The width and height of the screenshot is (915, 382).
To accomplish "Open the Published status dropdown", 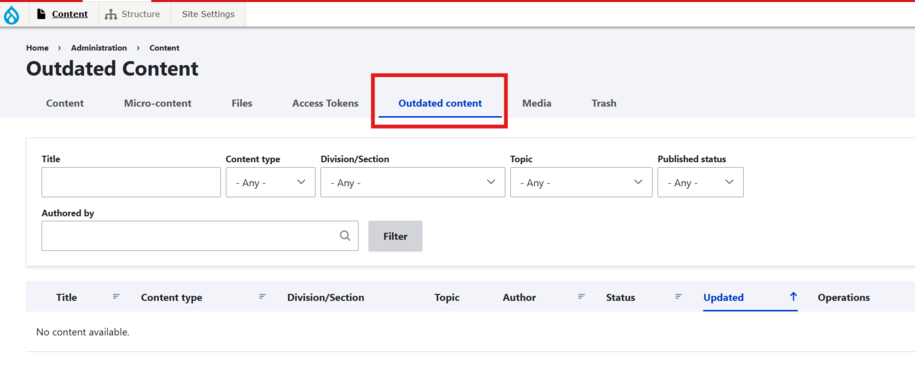I will (x=700, y=183).
